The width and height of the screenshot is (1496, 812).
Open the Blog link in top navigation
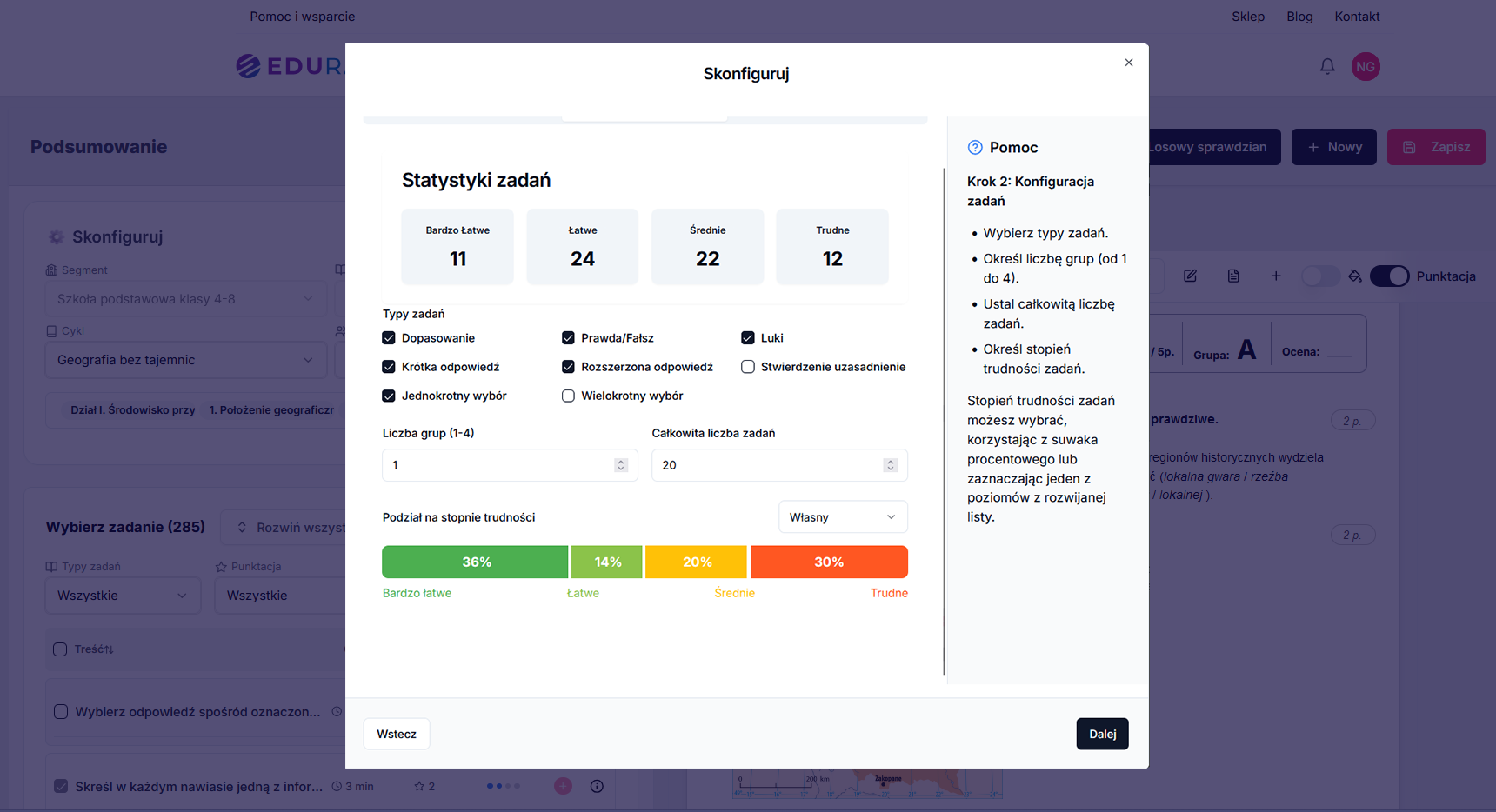coord(1299,17)
